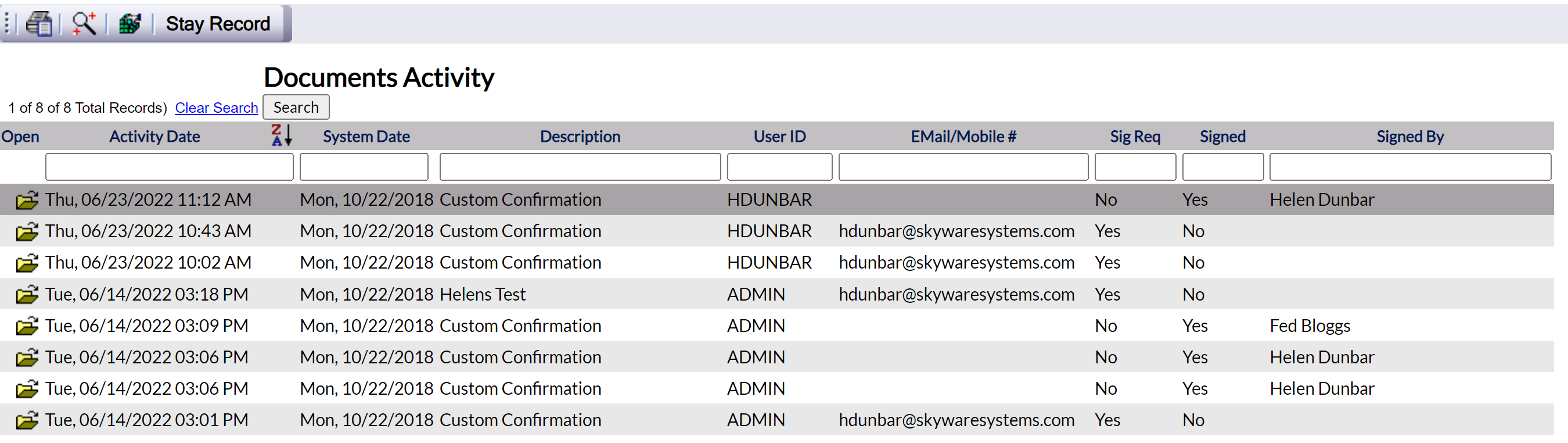Open the document dated 06/23/2022 10:02 AM
The image size is (1568, 443).
click(x=27, y=263)
